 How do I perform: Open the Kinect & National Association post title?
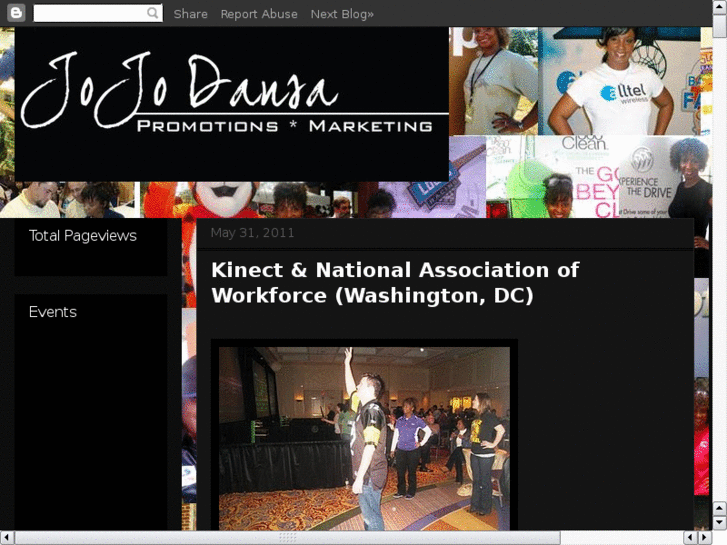(395, 282)
